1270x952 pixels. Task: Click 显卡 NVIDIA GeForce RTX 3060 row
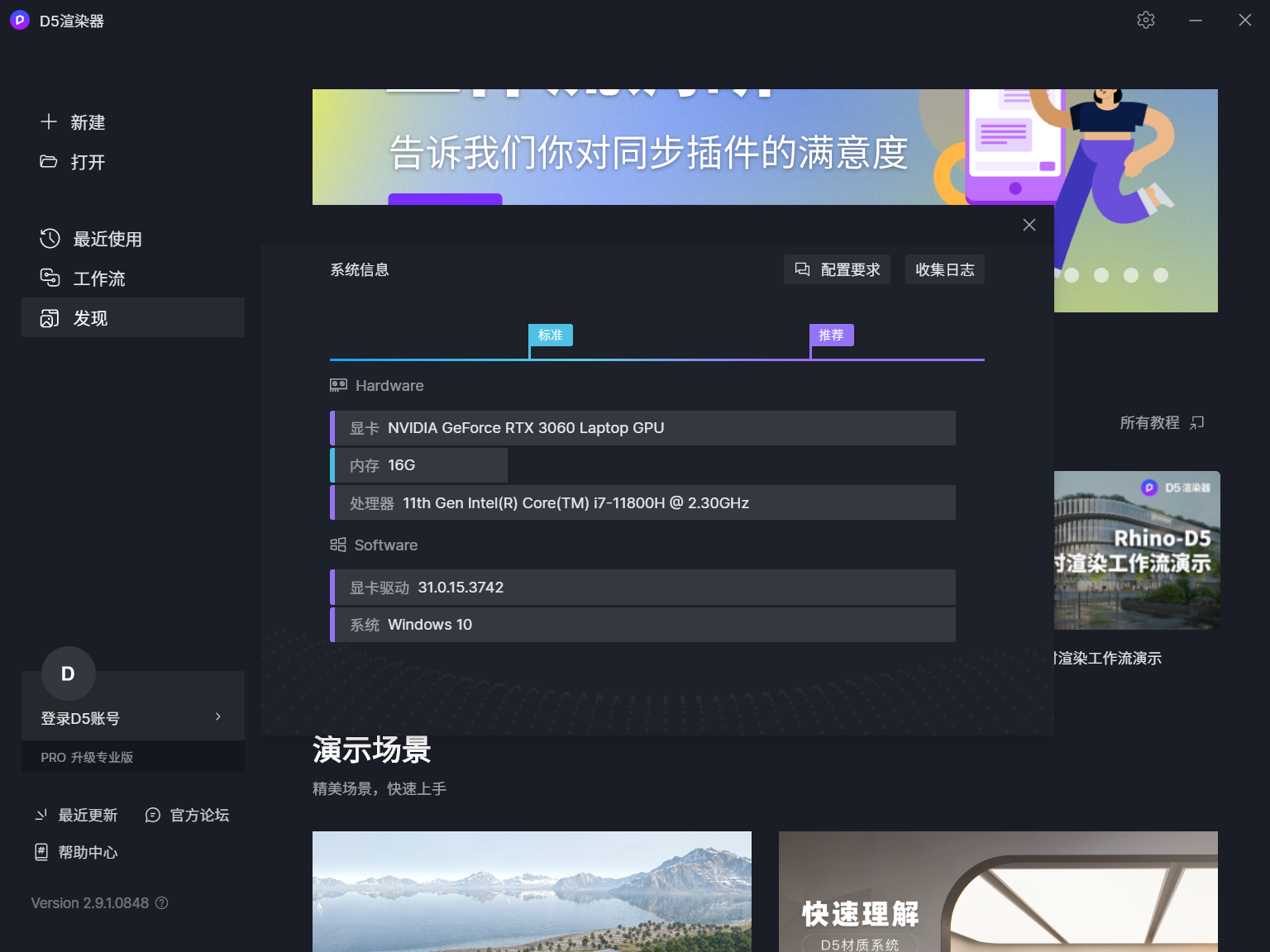(x=642, y=428)
